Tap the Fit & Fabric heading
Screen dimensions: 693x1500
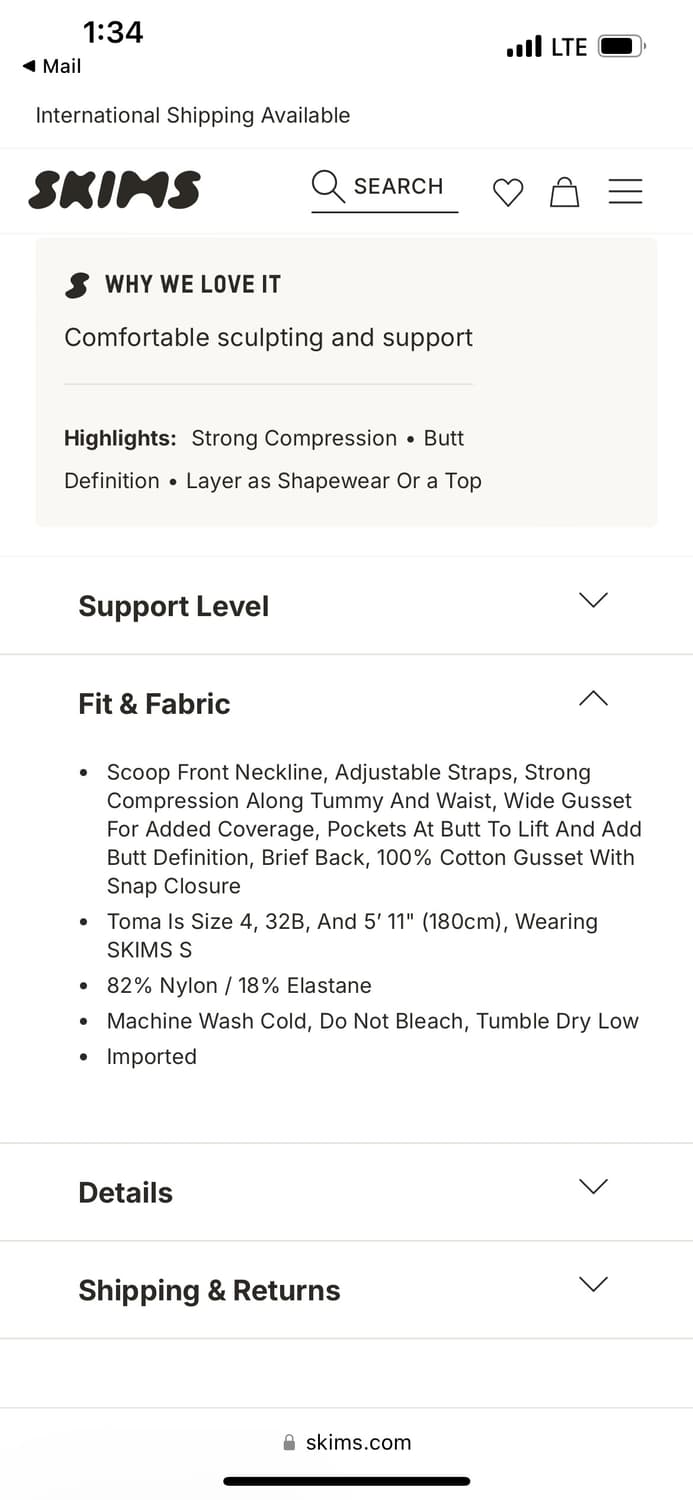pyautogui.click(x=154, y=704)
